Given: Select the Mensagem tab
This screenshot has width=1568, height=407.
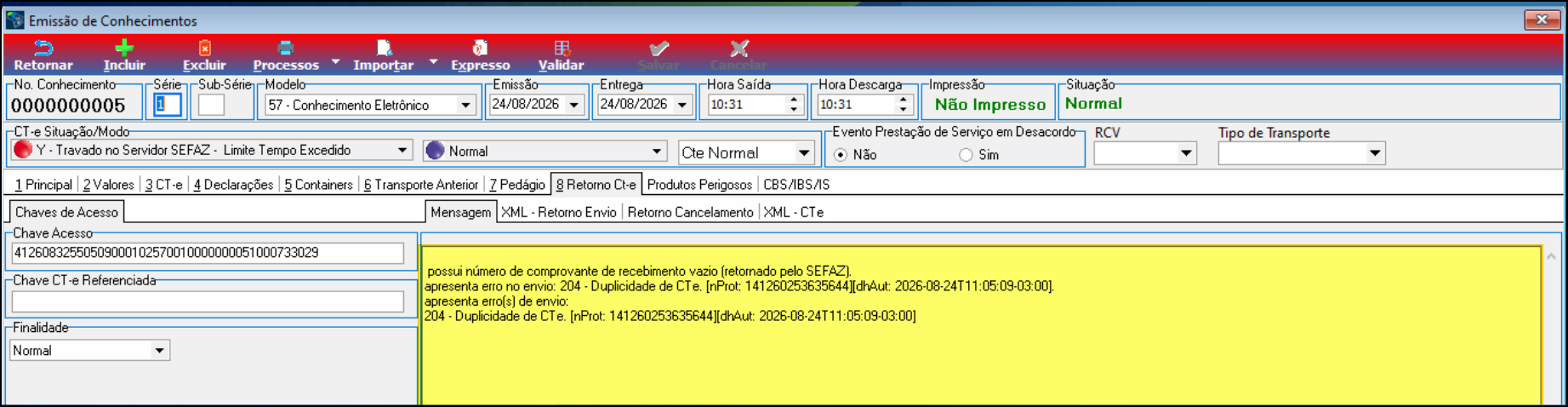Looking at the screenshot, I should click(x=460, y=212).
